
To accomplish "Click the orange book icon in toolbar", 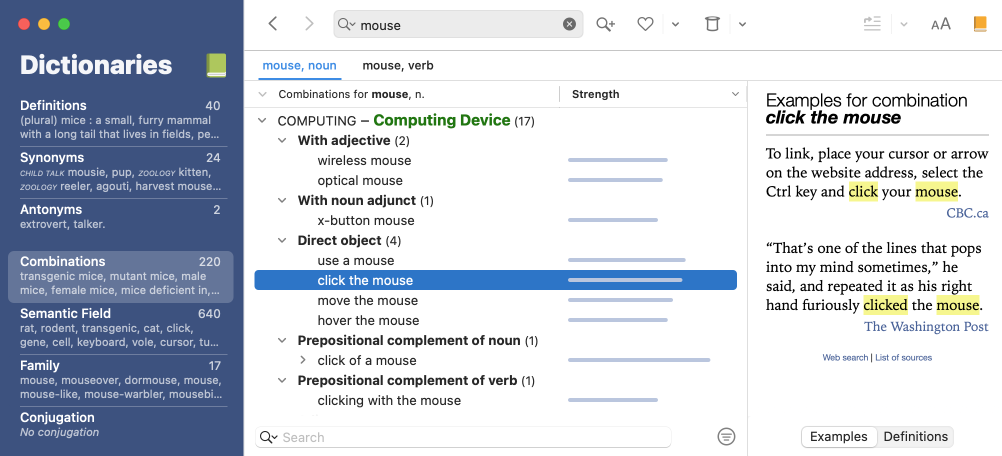I will [x=980, y=24].
